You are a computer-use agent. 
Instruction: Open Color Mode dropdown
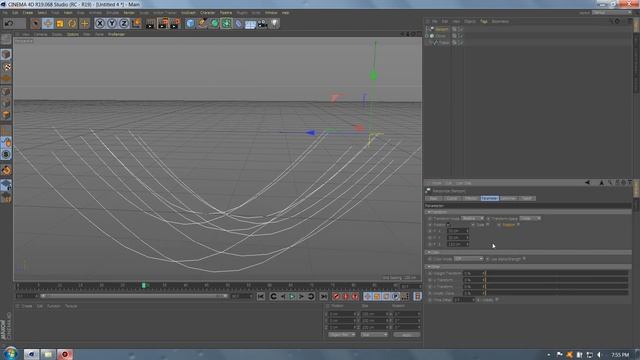click(x=468, y=259)
